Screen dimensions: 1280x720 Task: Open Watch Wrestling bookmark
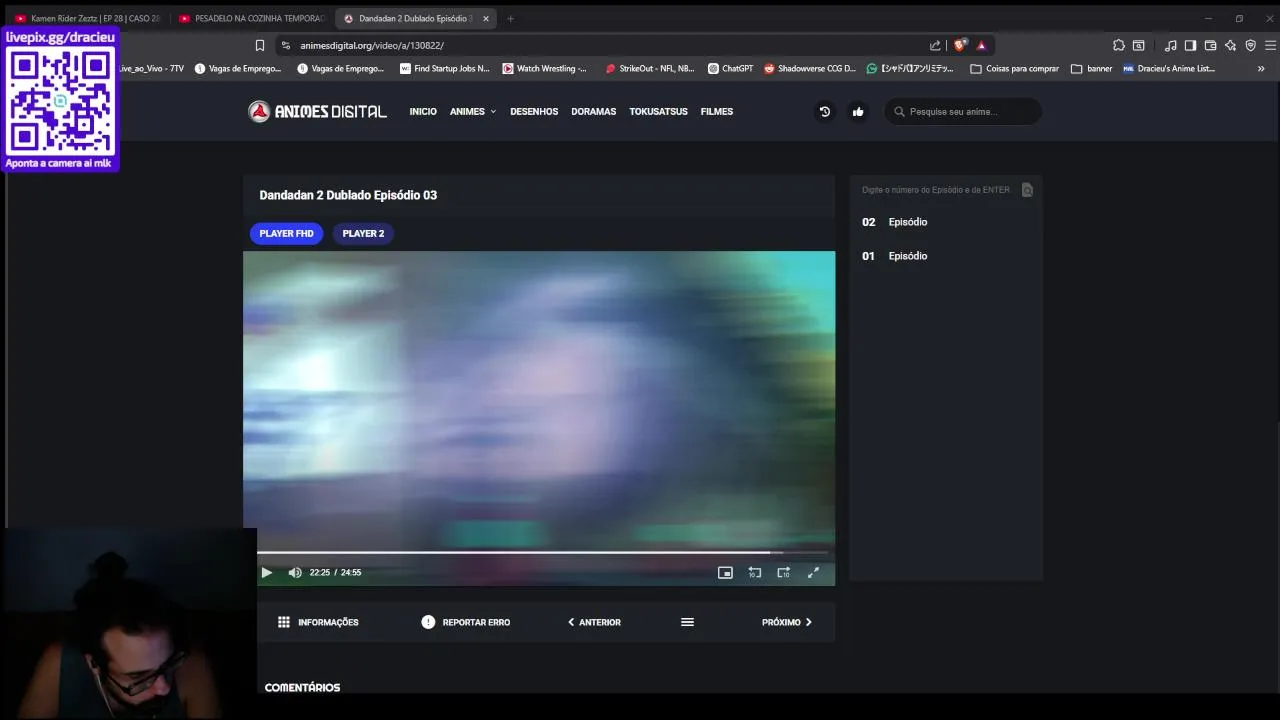click(544, 69)
